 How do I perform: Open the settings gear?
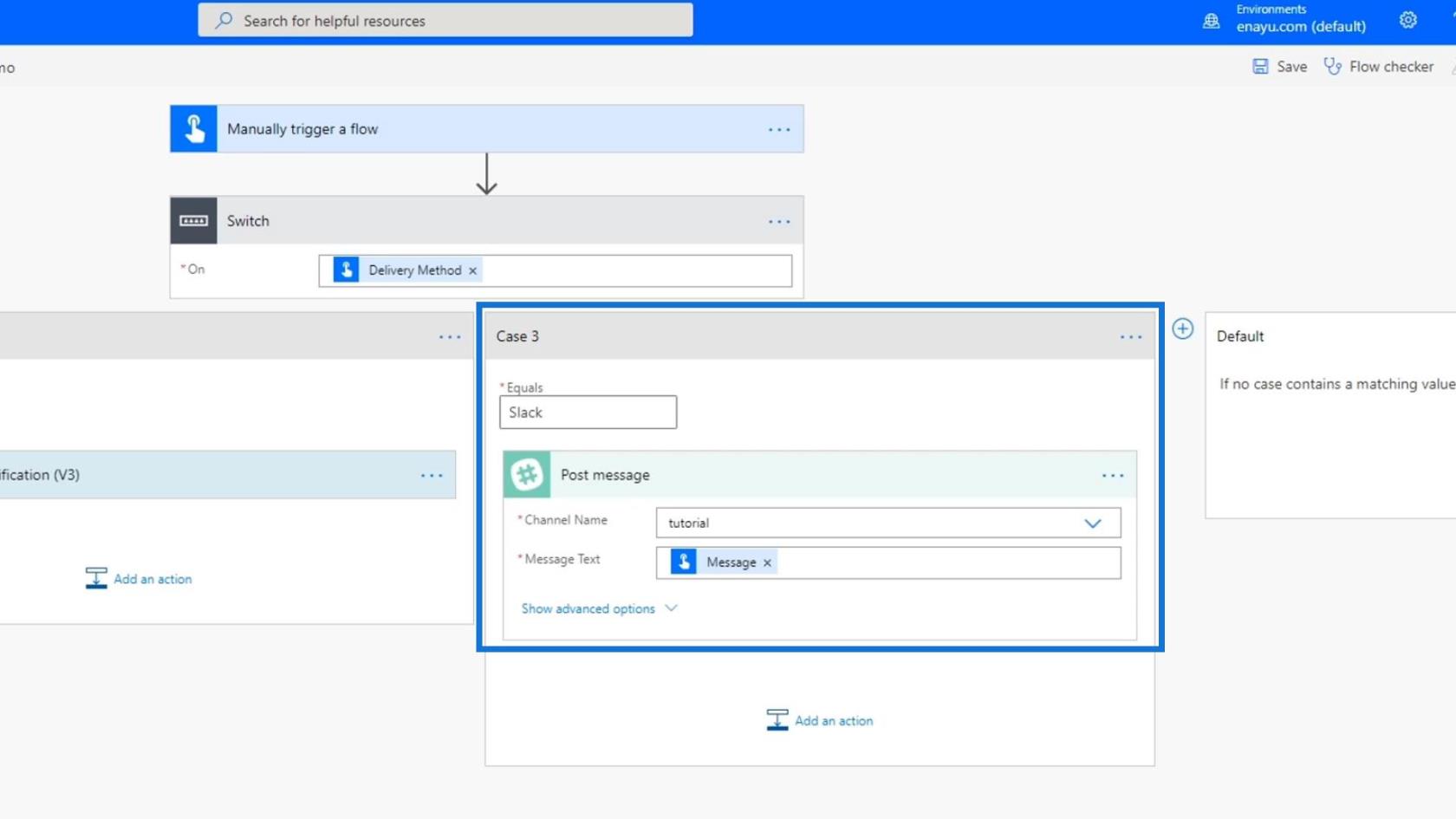click(1408, 20)
